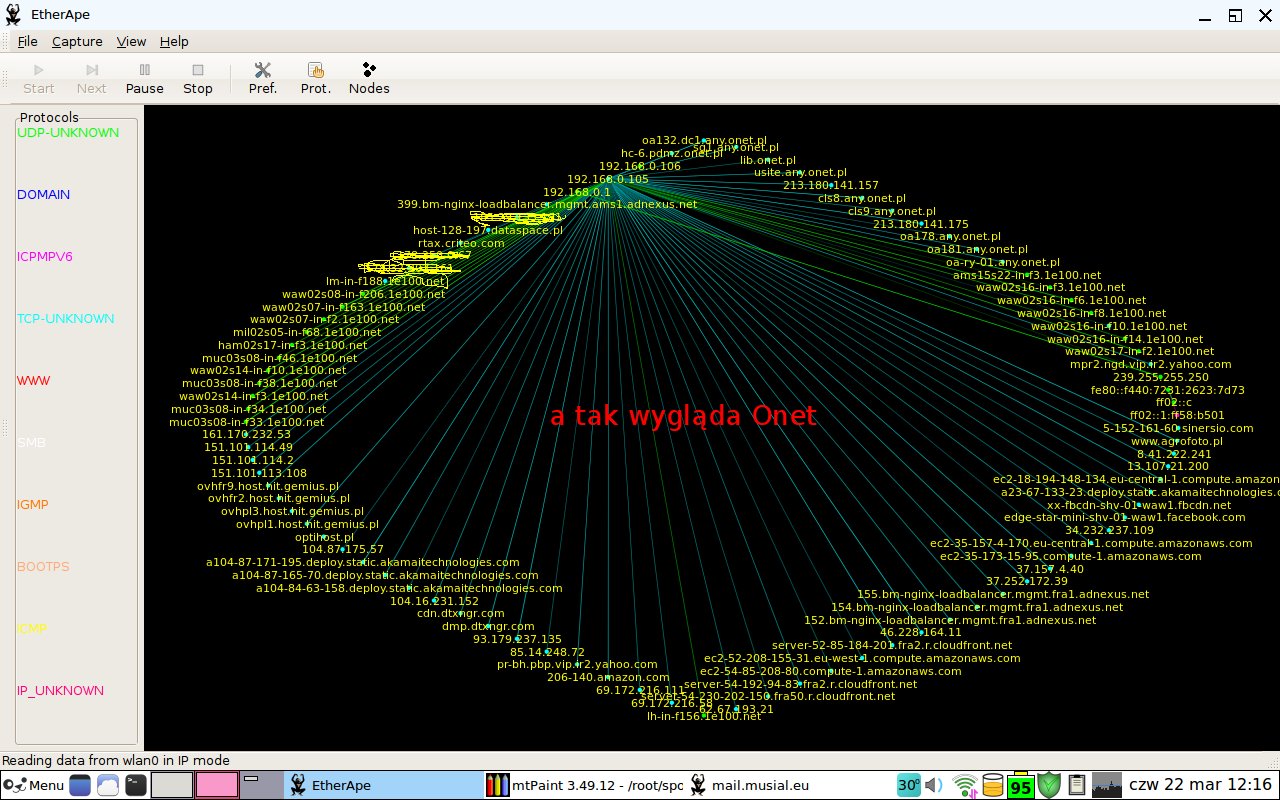The height and width of the screenshot is (800, 1280).
Task: Stop the capture with the Stop button
Action: (198, 79)
